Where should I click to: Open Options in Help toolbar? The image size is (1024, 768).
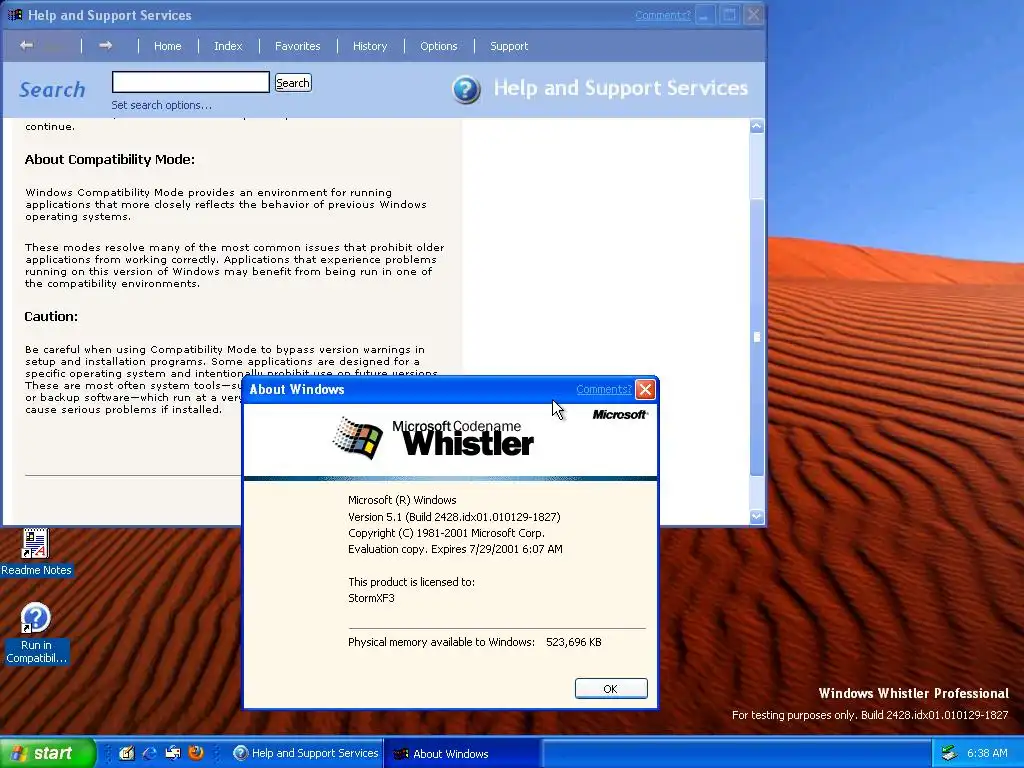tap(438, 46)
